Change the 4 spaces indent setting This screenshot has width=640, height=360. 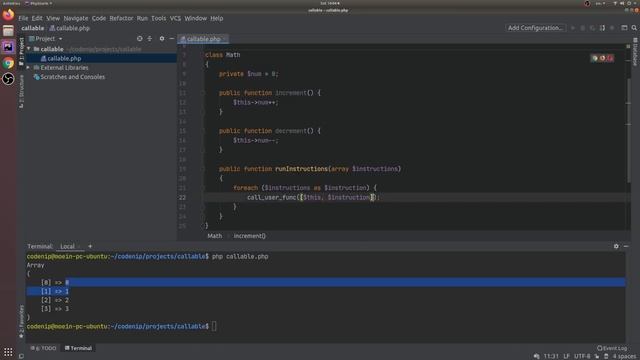pyautogui.click(x=624, y=356)
